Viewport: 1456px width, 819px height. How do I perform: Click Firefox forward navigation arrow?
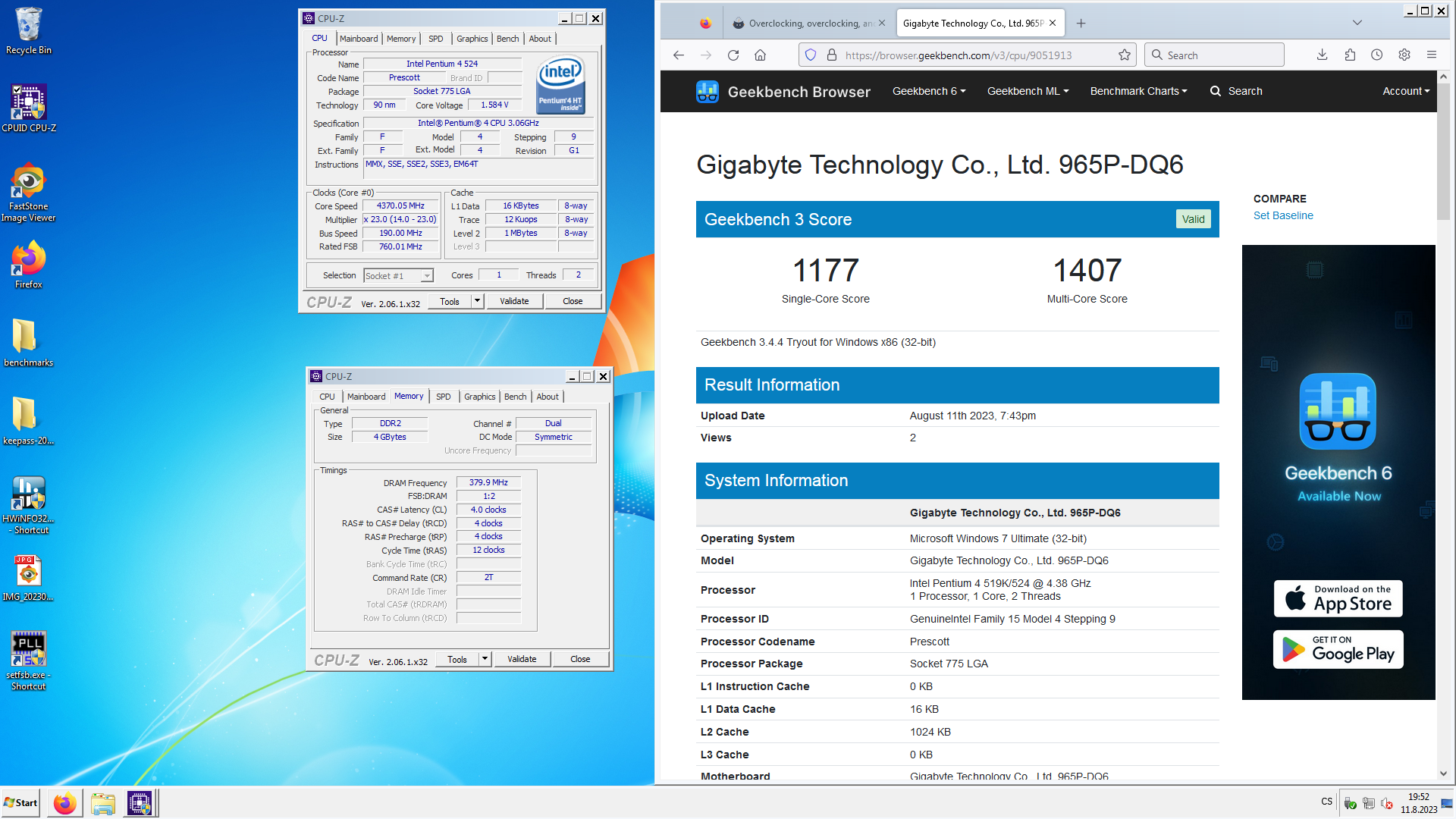coord(706,55)
